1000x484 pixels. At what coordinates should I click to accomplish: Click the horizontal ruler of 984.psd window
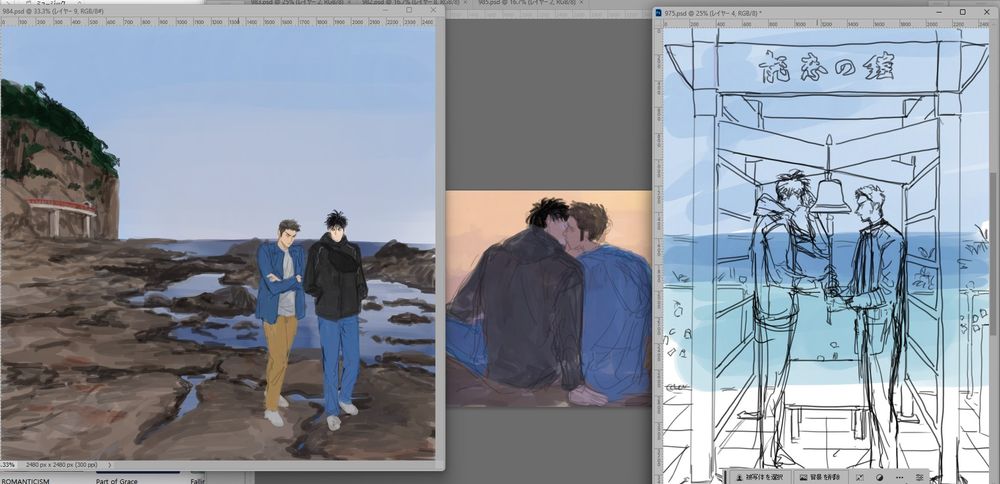(x=217, y=22)
